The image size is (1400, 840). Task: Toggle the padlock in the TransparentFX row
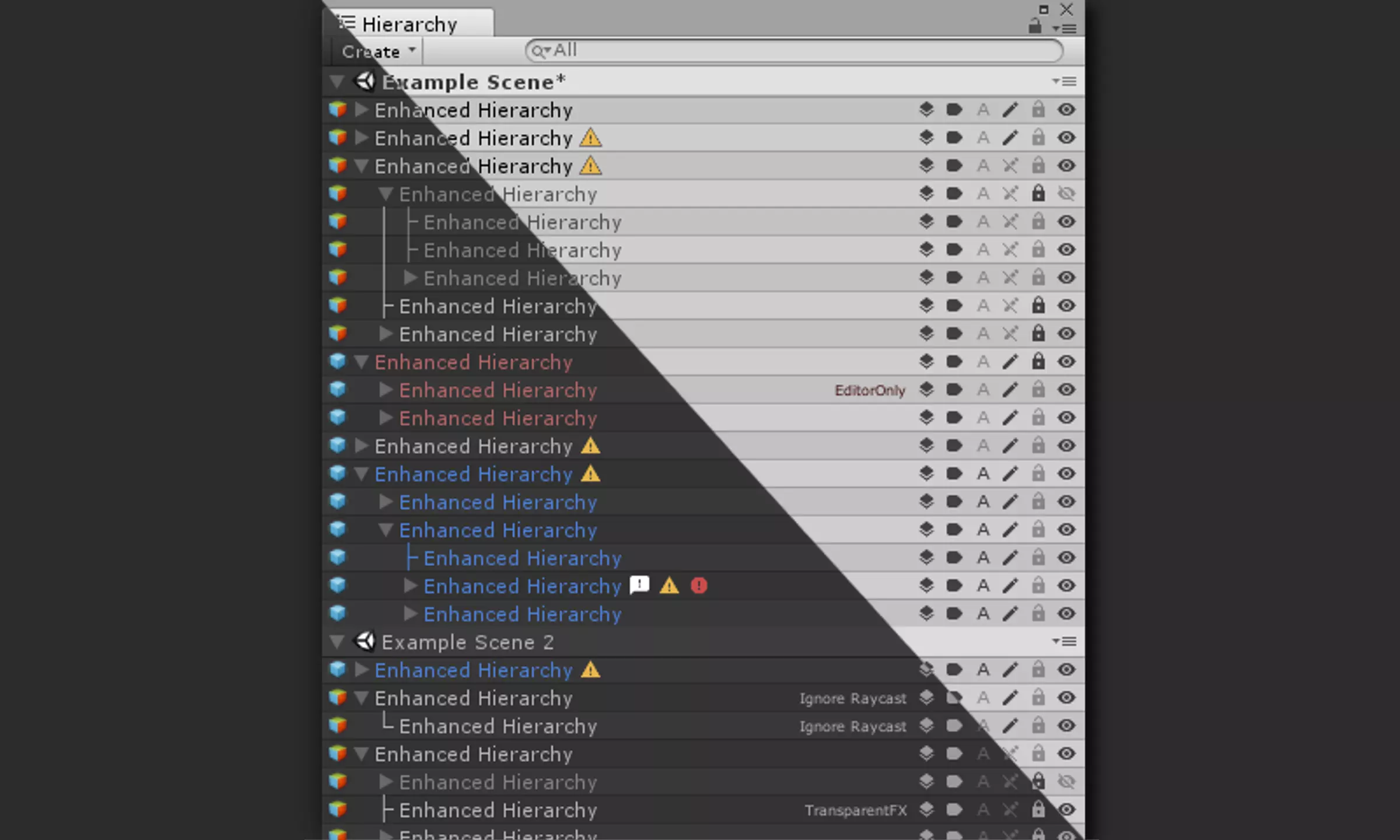click(1038, 809)
